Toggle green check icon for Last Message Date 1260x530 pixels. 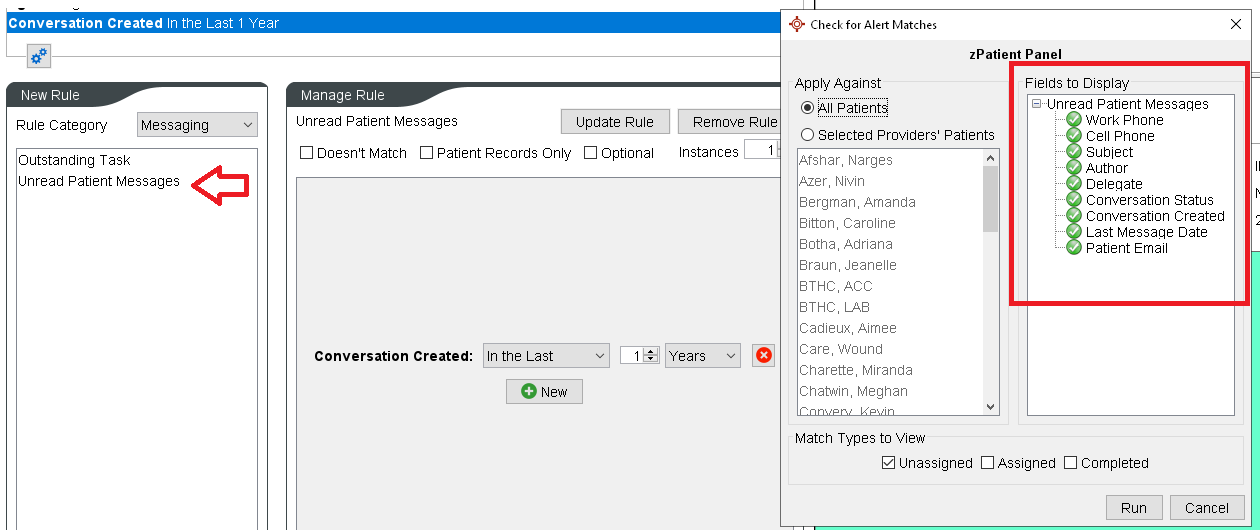coord(1074,232)
